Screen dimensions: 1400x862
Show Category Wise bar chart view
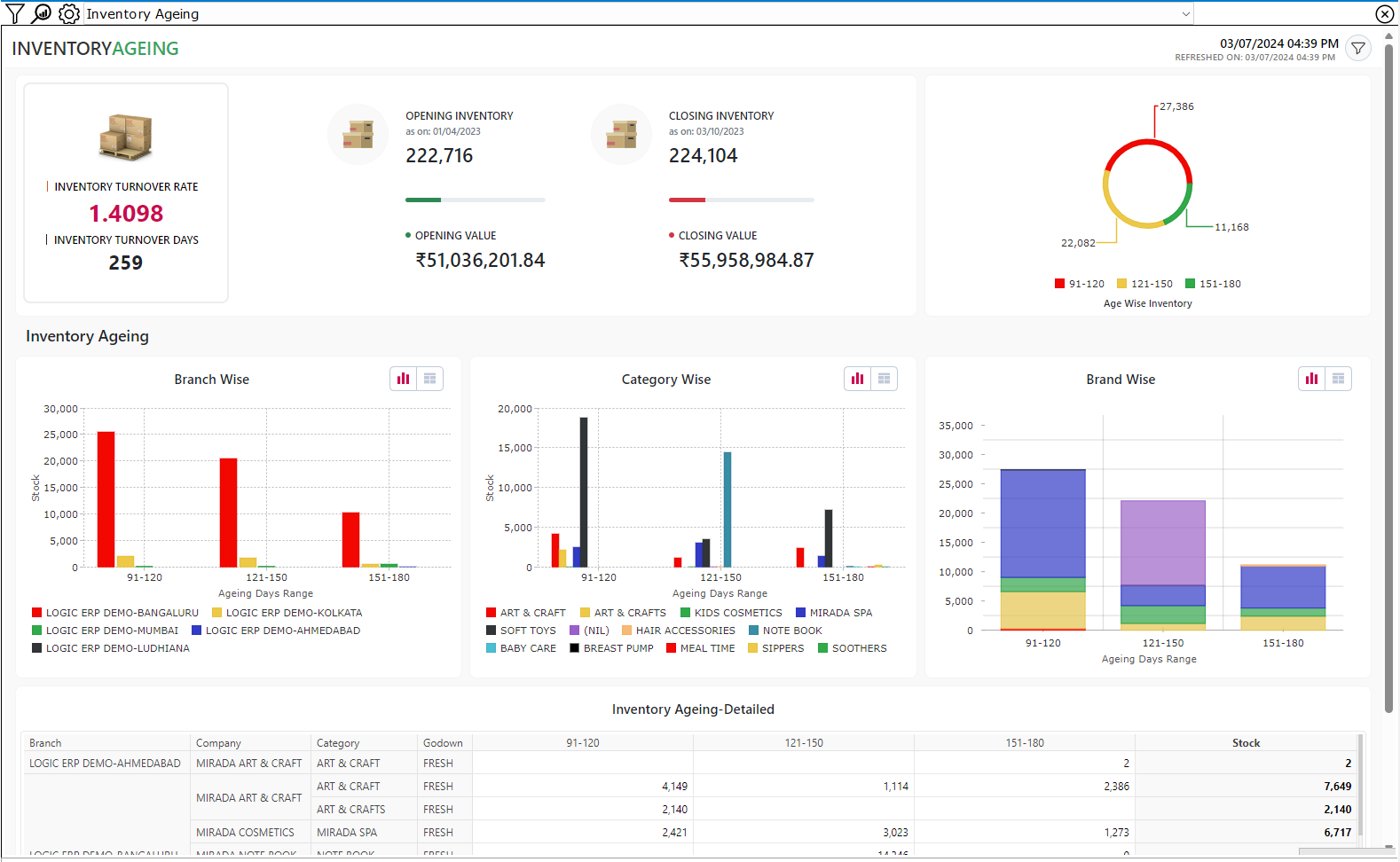(x=858, y=379)
